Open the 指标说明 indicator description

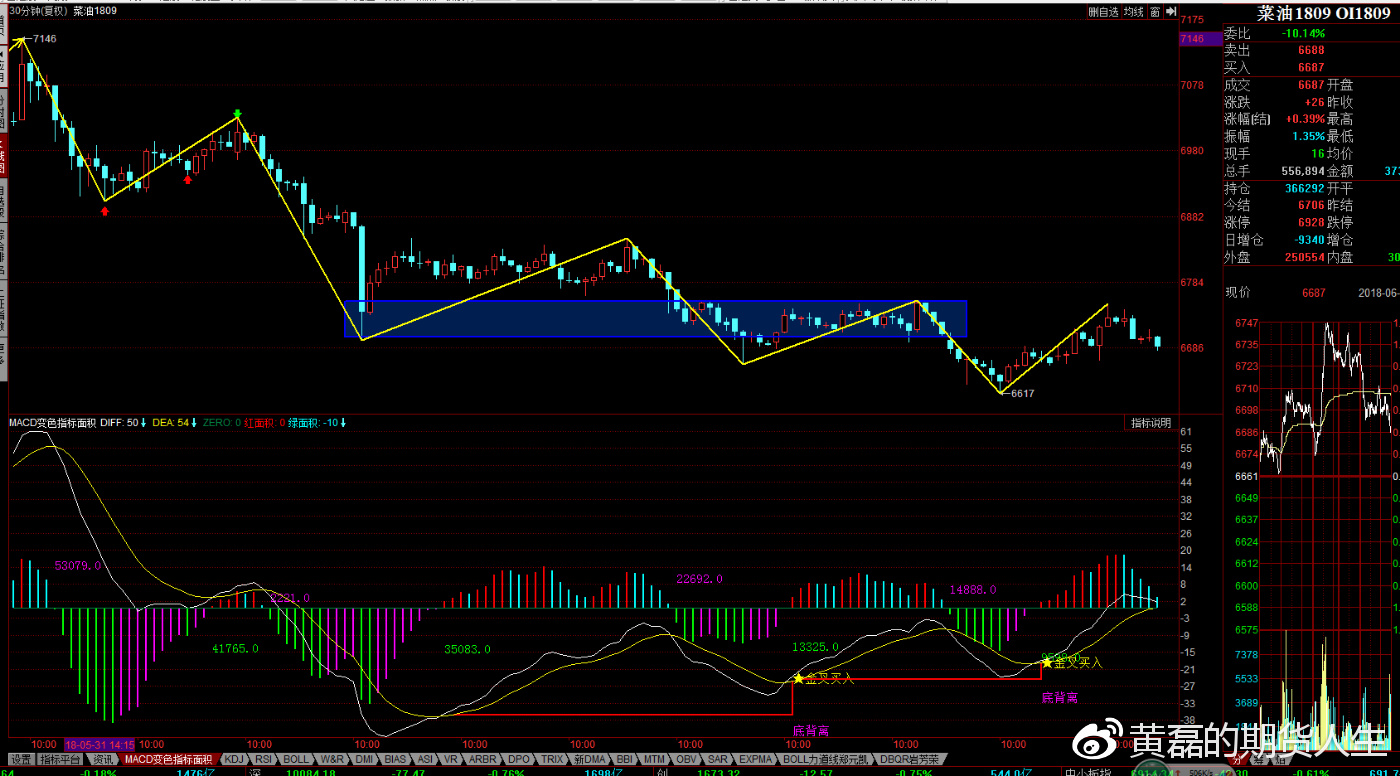[x=1150, y=423]
